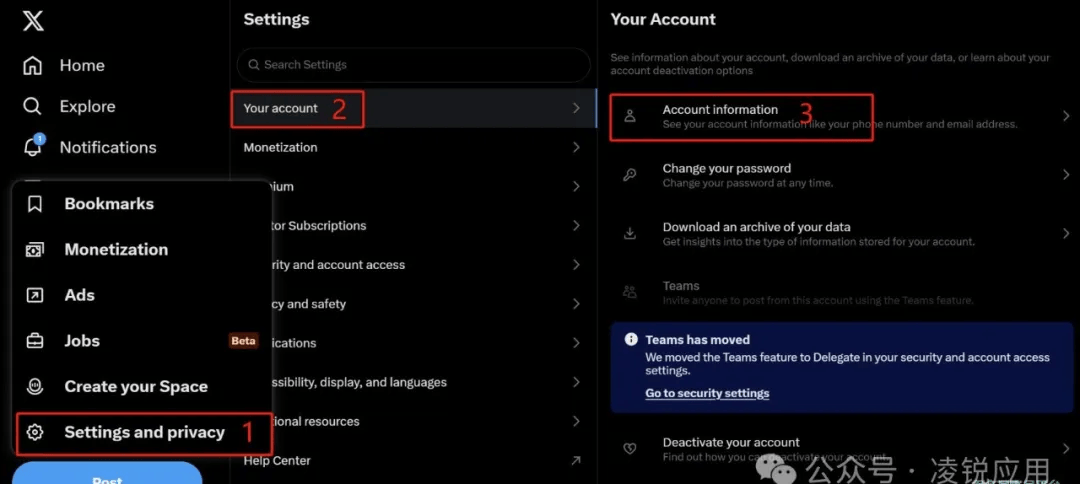Click the X logo icon
The image size is (1080, 484).
point(33,20)
